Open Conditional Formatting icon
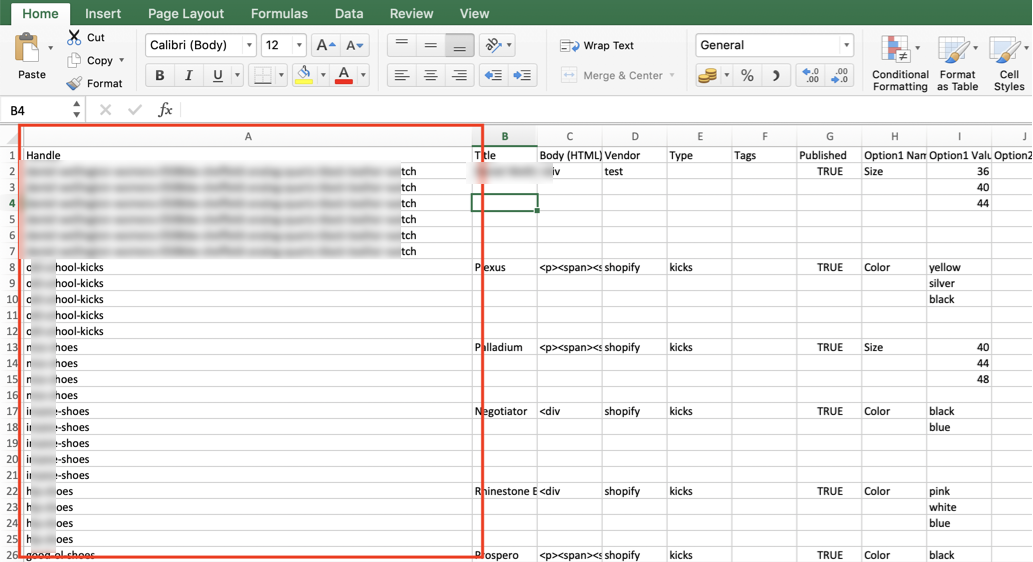 [895, 49]
